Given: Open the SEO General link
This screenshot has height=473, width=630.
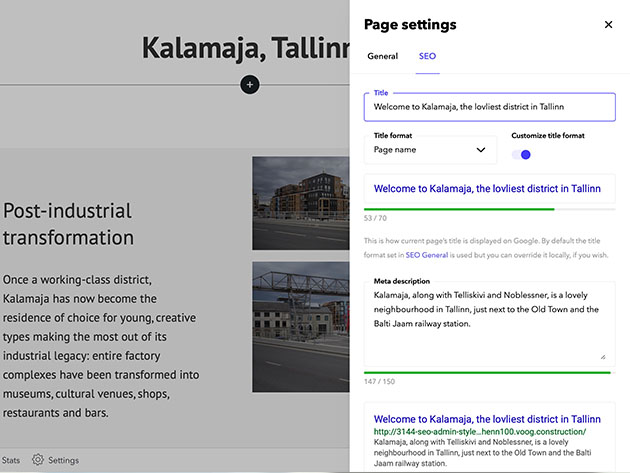Looking at the screenshot, I should coord(427,255).
